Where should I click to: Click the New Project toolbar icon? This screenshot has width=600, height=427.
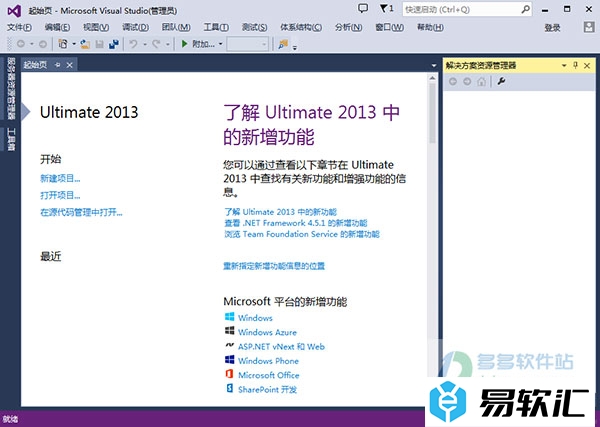click(x=63, y=44)
